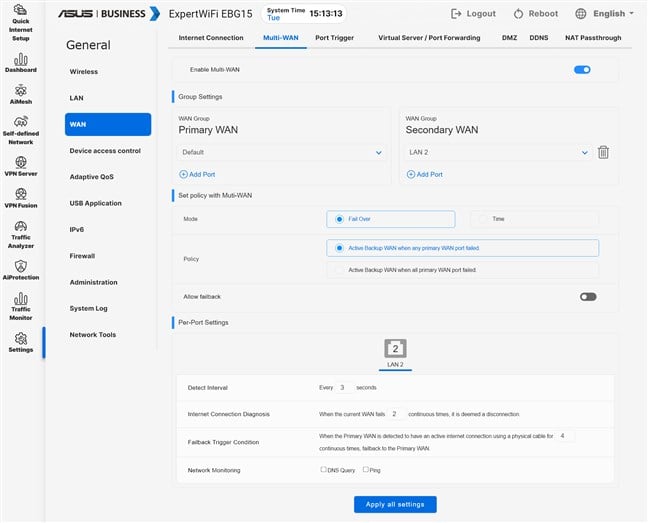The height and width of the screenshot is (523, 648).
Task: Click plus icon under Primary WAN
Action: coord(183,174)
